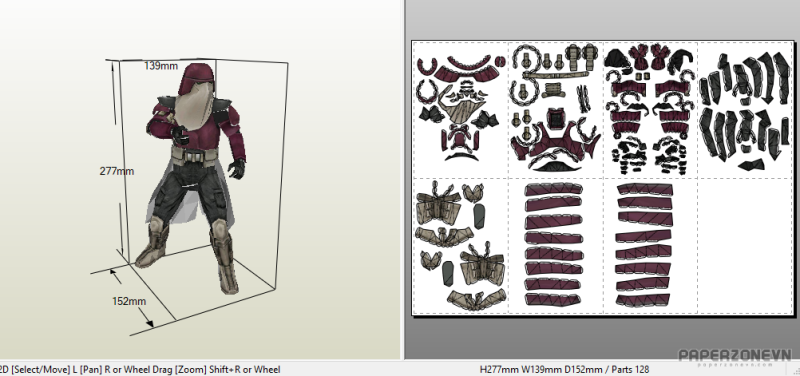Click the empty blank pattern page
The image size is (800, 376).
[x=744, y=246]
